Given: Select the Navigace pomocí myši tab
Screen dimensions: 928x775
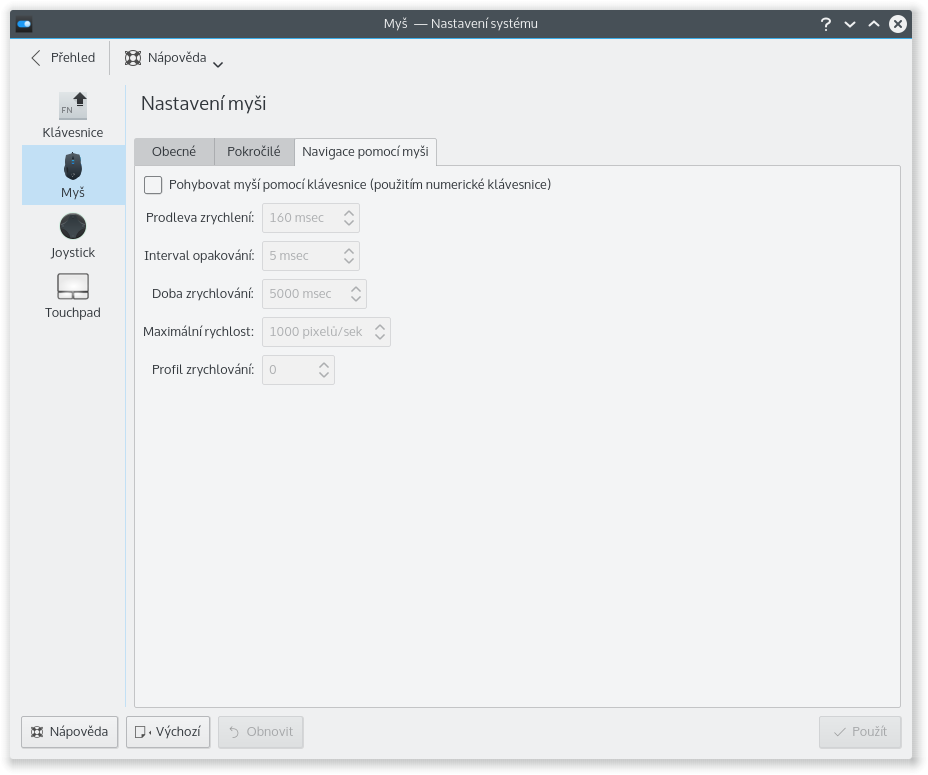Looking at the screenshot, I should coord(365,152).
